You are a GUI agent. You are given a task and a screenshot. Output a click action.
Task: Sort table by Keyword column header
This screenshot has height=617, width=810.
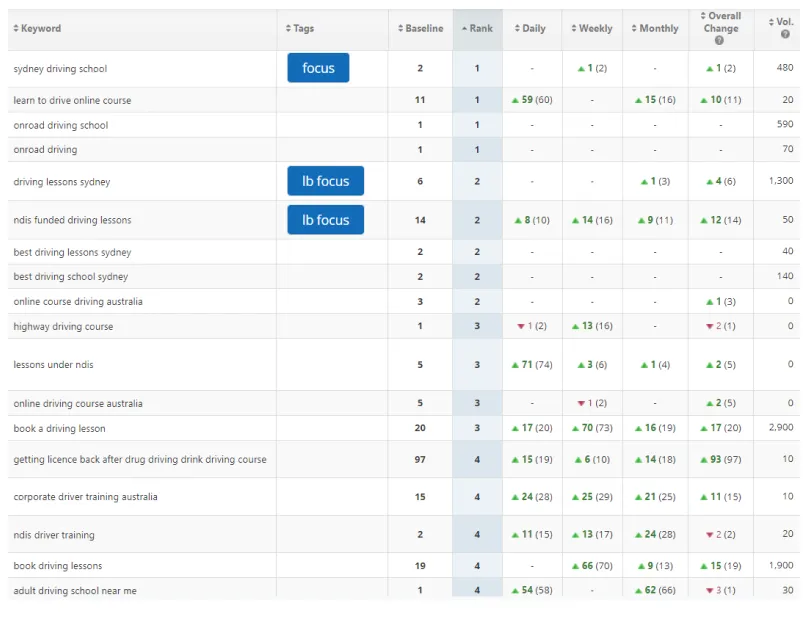(x=37, y=28)
